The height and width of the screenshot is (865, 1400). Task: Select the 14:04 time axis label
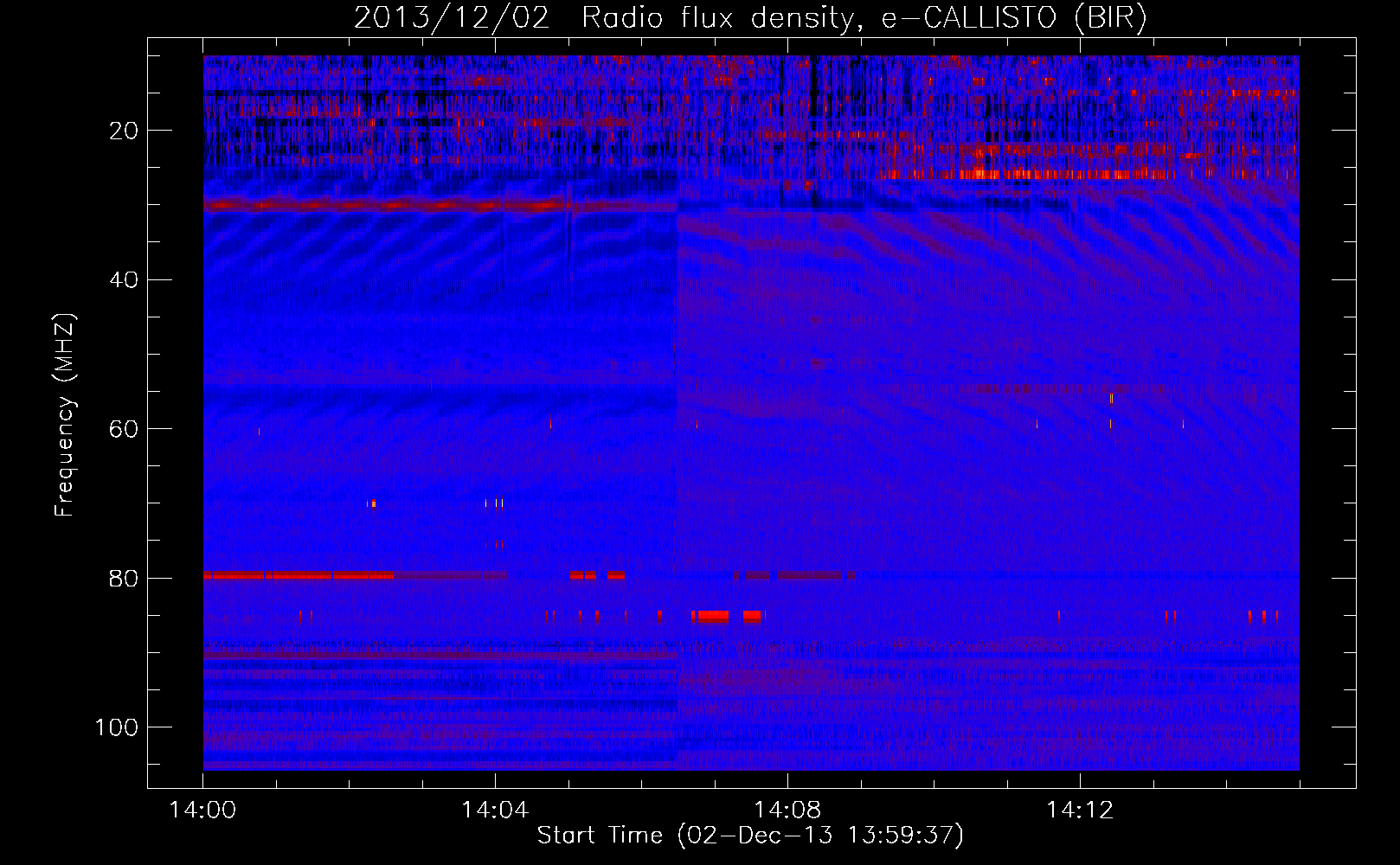(495, 811)
